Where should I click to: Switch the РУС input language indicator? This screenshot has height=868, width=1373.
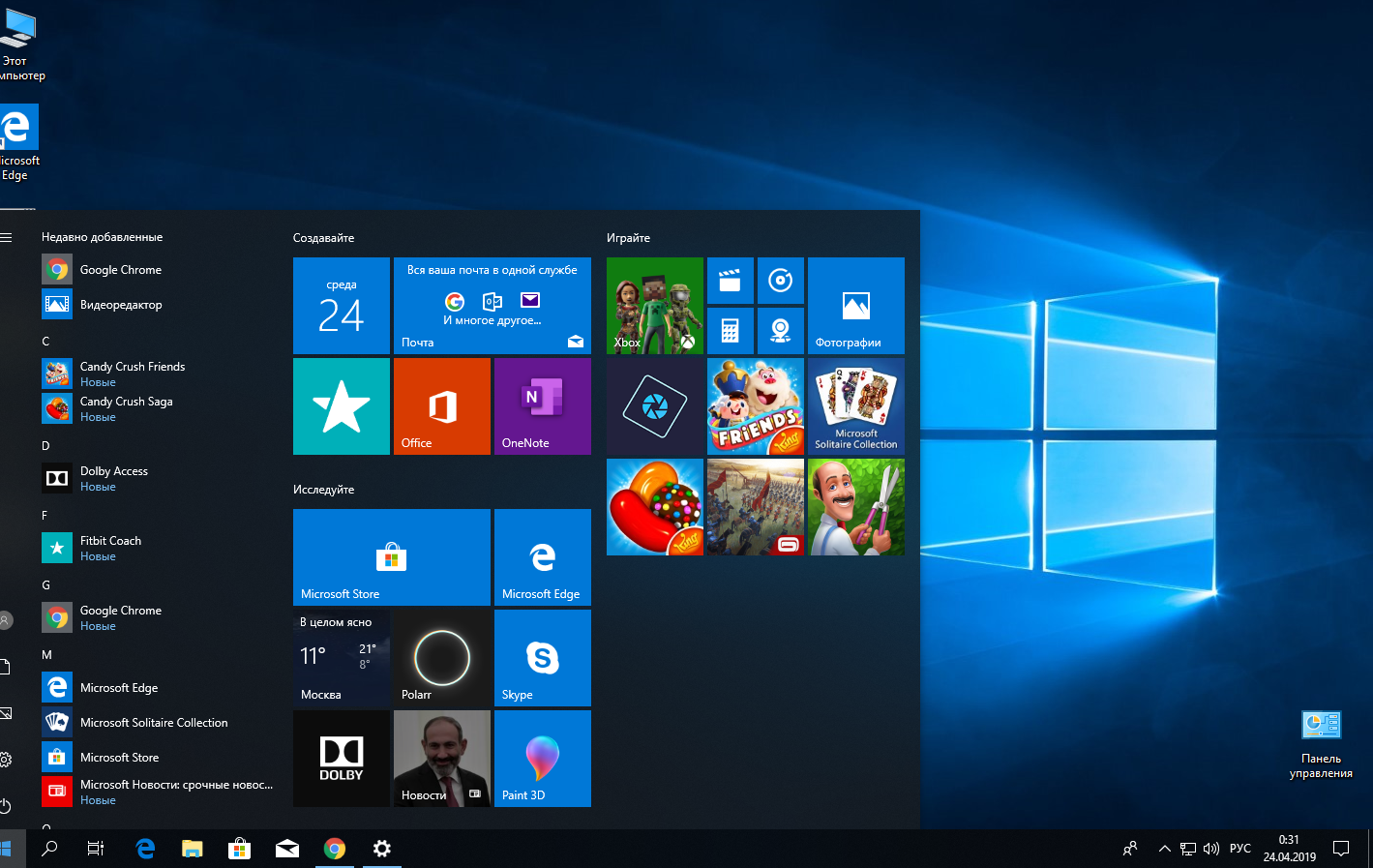(x=1240, y=849)
